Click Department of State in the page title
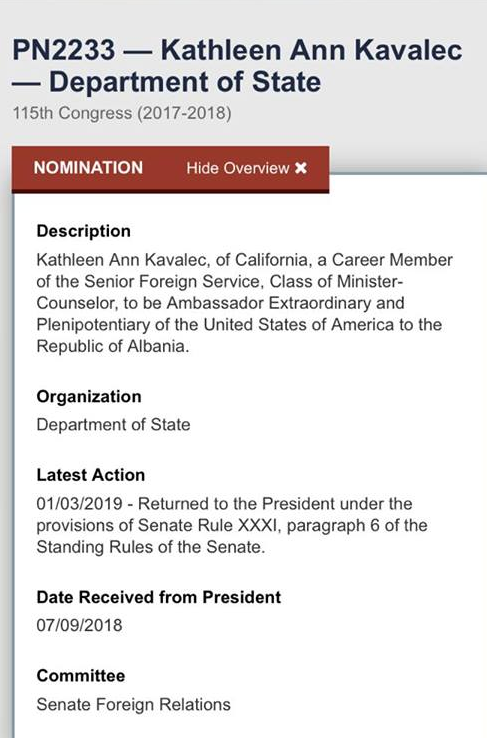Viewport: 487px width, 738px height. coord(185,82)
